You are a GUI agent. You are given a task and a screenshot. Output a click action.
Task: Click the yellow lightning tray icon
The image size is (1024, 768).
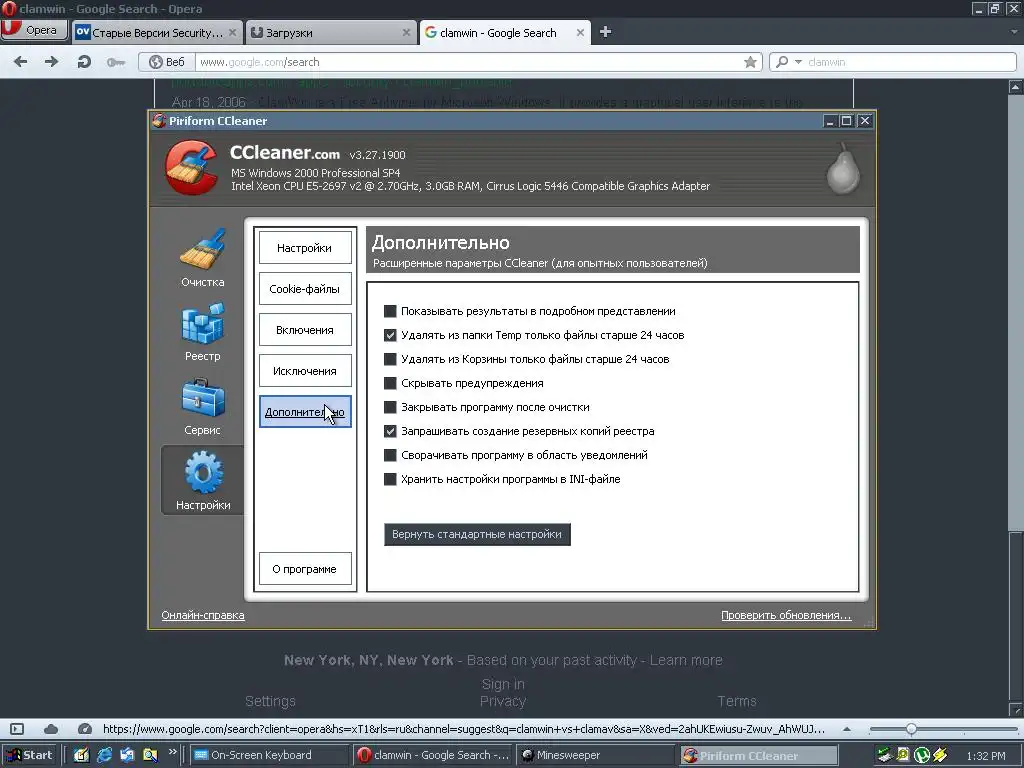[940, 755]
